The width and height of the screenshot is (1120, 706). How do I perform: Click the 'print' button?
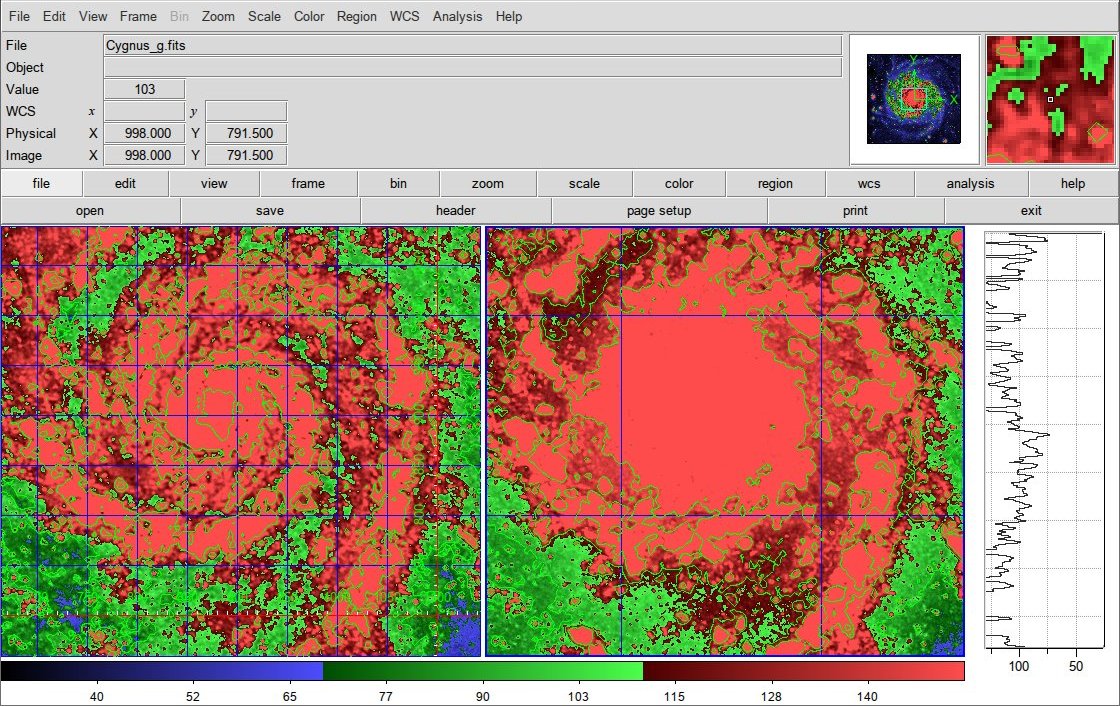(855, 211)
